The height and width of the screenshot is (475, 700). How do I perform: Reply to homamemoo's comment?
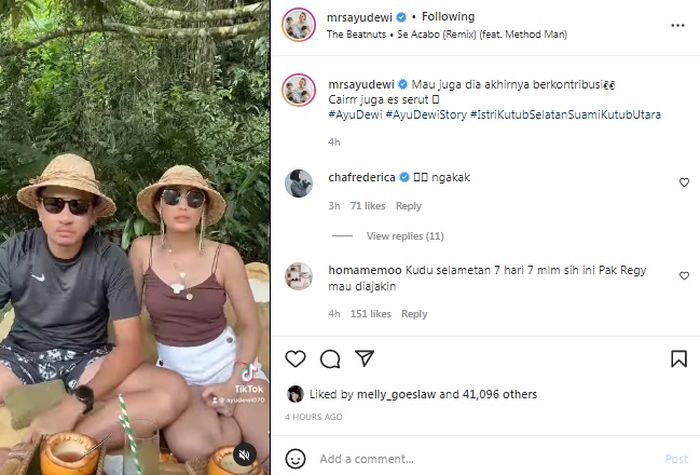[414, 314]
